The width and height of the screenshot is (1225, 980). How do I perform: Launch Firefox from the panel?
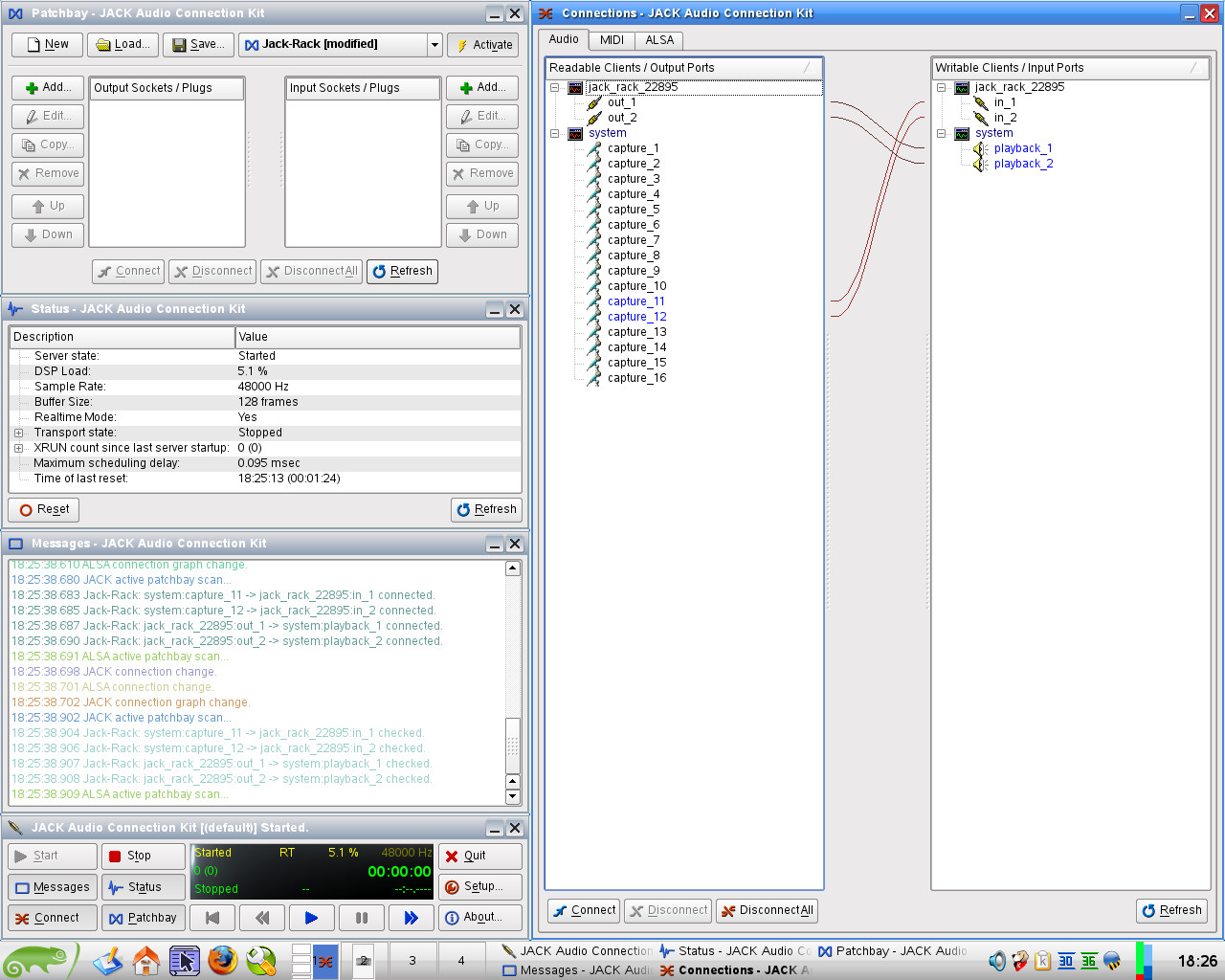pyautogui.click(x=222, y=960)
